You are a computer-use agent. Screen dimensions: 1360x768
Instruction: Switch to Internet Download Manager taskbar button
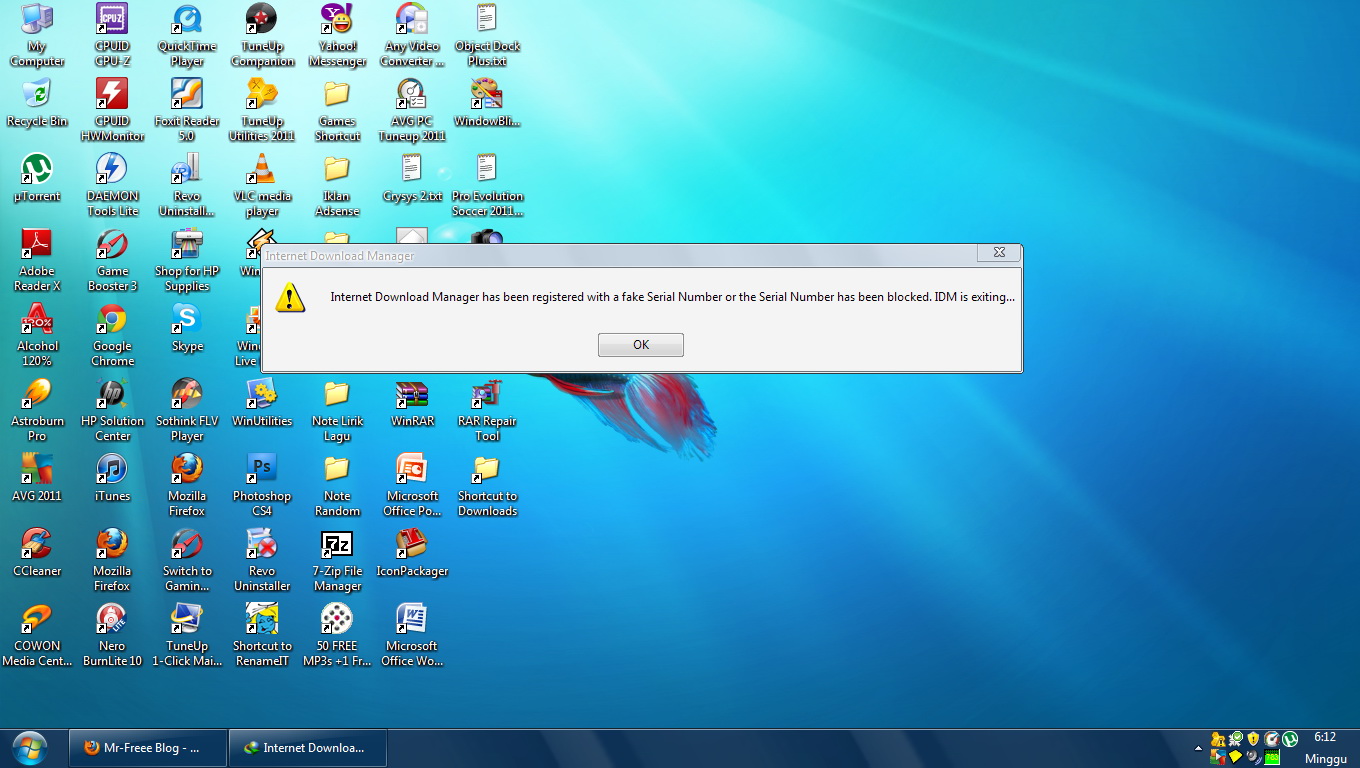(x=307, y=747)
